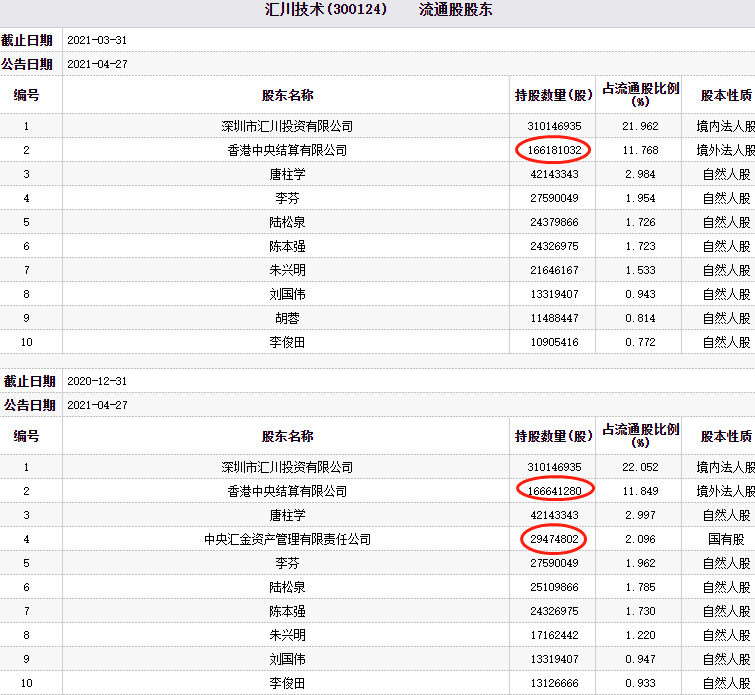The image size is (755, 695).
Task: Click the holding value 166641280
Action: click(x=554, y=491)
